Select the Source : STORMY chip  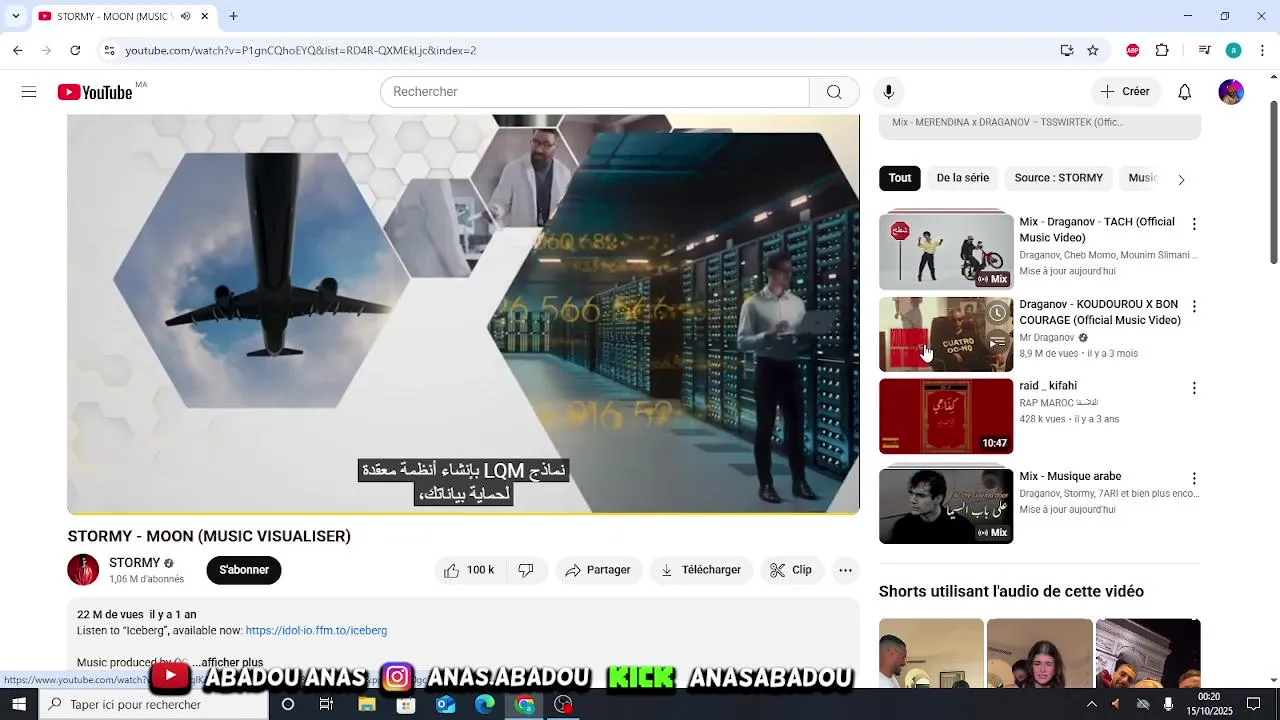click(1059, 178)
